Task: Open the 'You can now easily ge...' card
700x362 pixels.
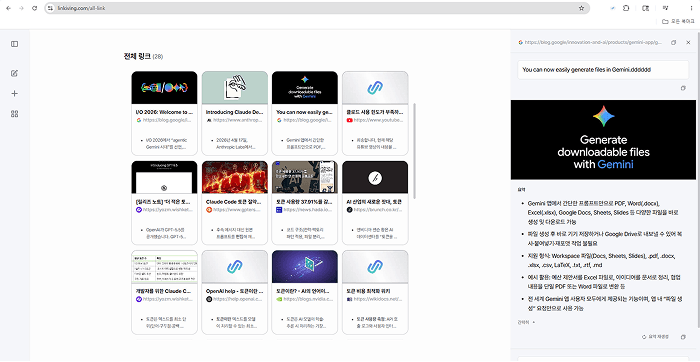Action: (305, 113)
